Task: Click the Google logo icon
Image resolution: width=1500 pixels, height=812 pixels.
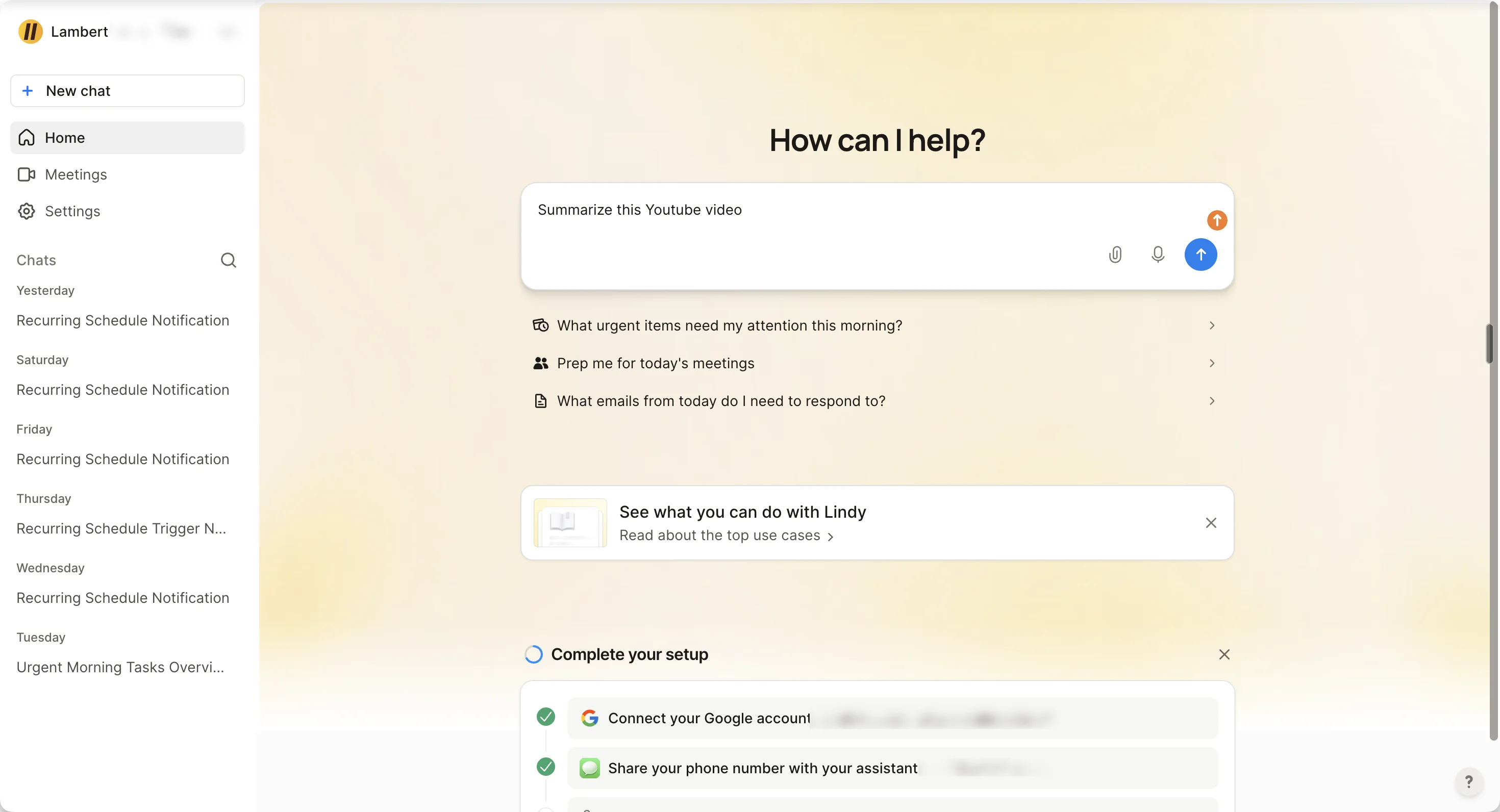Action: point(590,719)
